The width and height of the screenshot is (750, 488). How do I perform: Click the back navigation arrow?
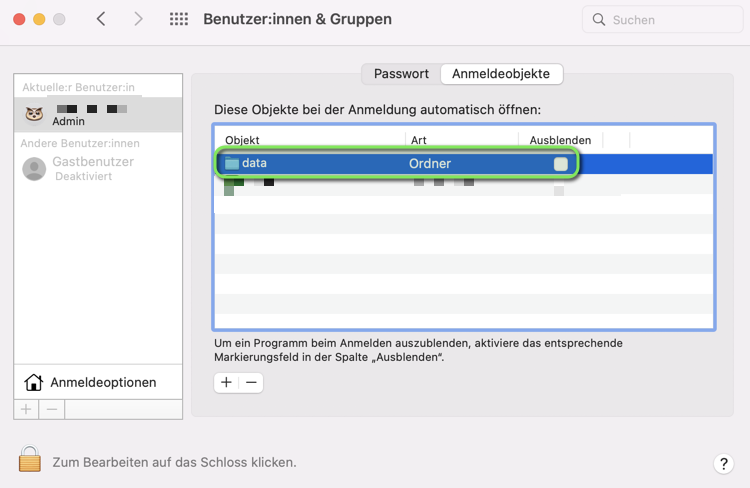(101, 19)
